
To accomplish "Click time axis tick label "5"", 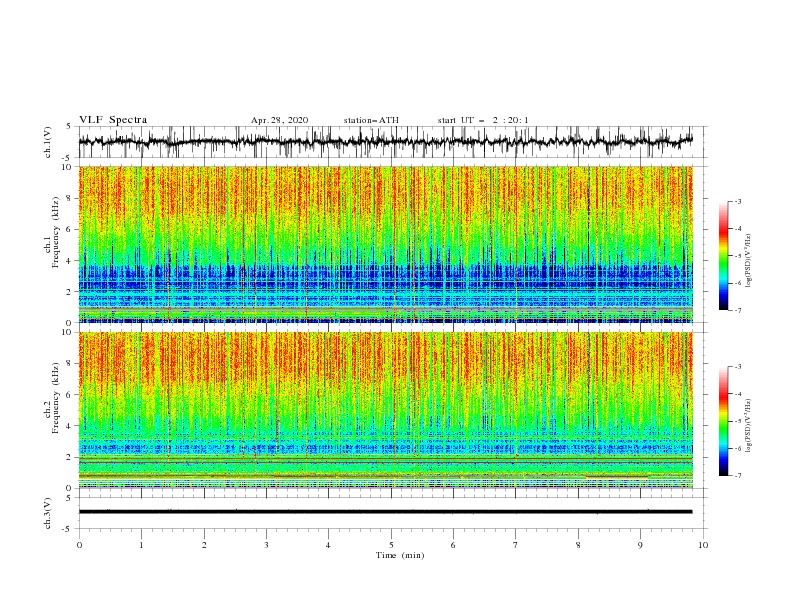I will click(x=391, y=545).
